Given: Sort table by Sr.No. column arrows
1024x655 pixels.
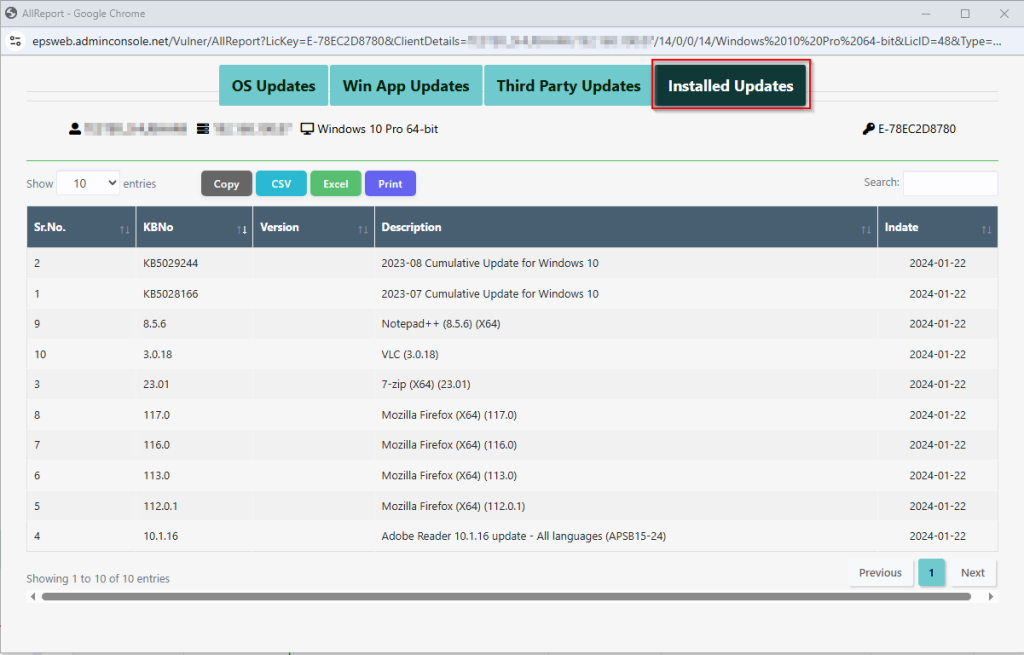Looking at the screenshot, I should point(124,229).
